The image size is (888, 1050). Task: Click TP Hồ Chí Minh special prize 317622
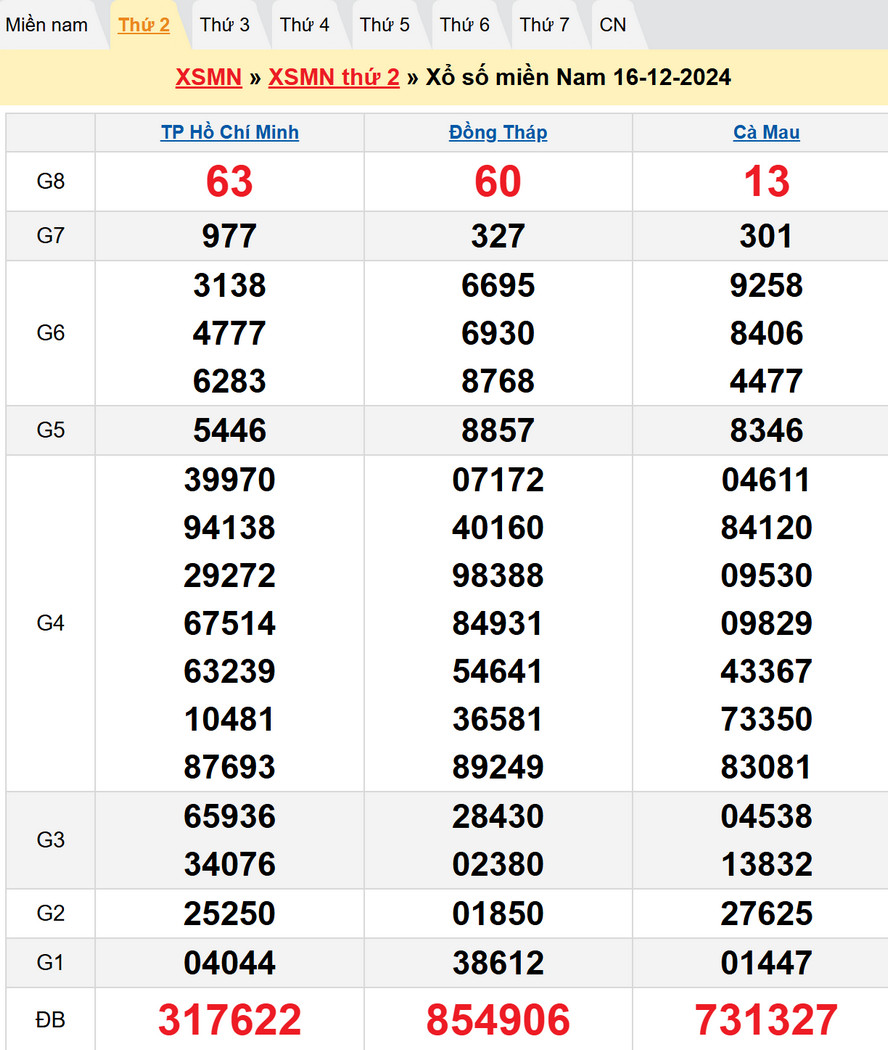230,1020
